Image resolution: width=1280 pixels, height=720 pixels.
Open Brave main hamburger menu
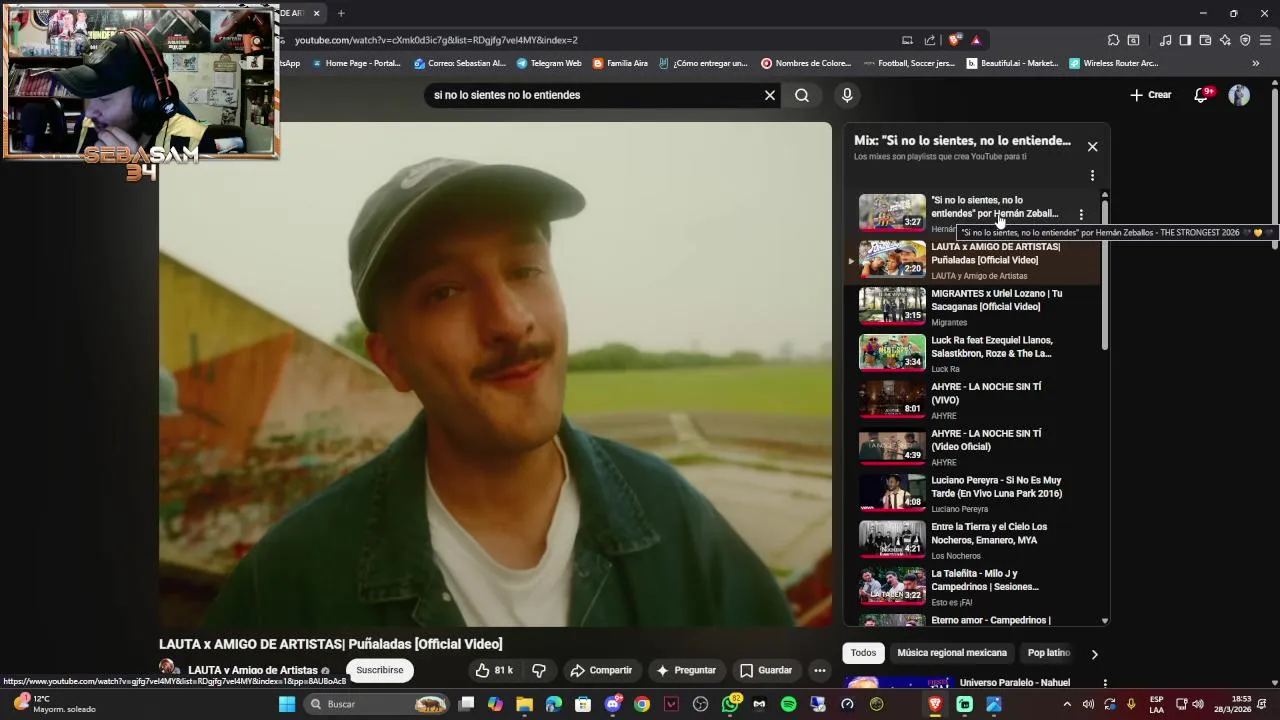coord(1265,40)
